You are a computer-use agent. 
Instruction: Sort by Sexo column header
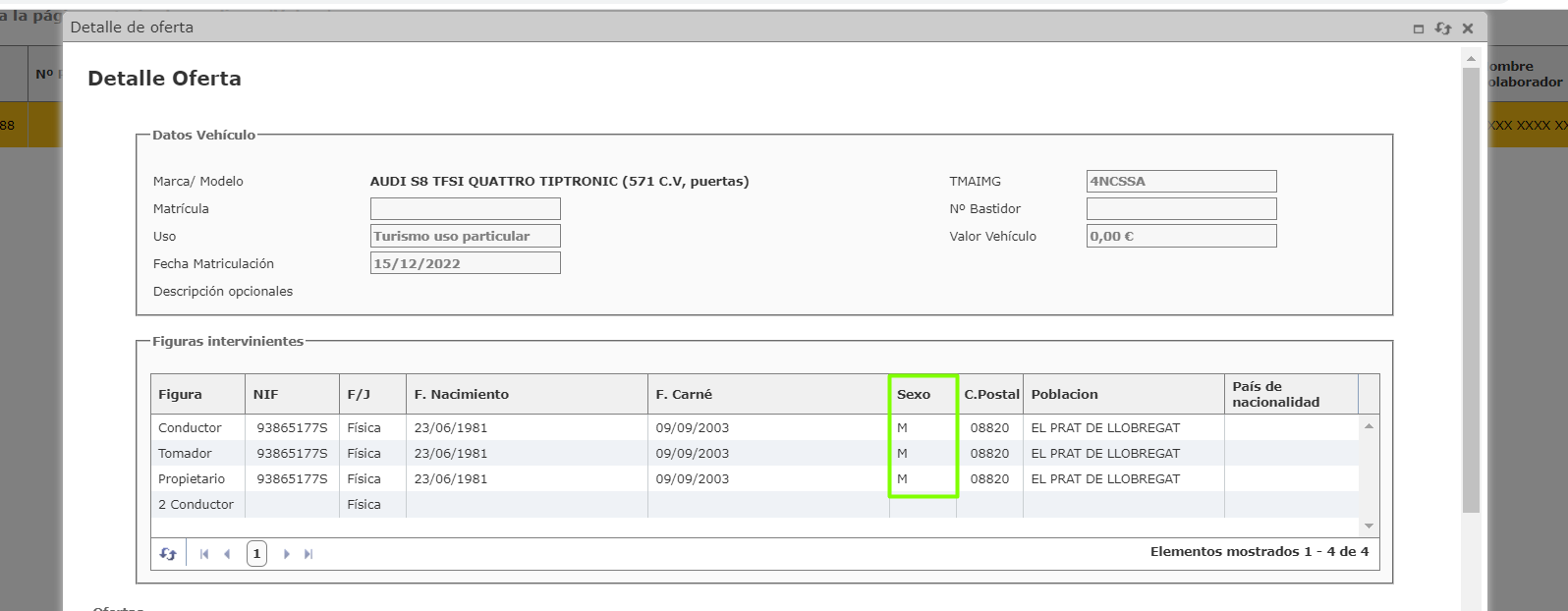pos(923,394)
